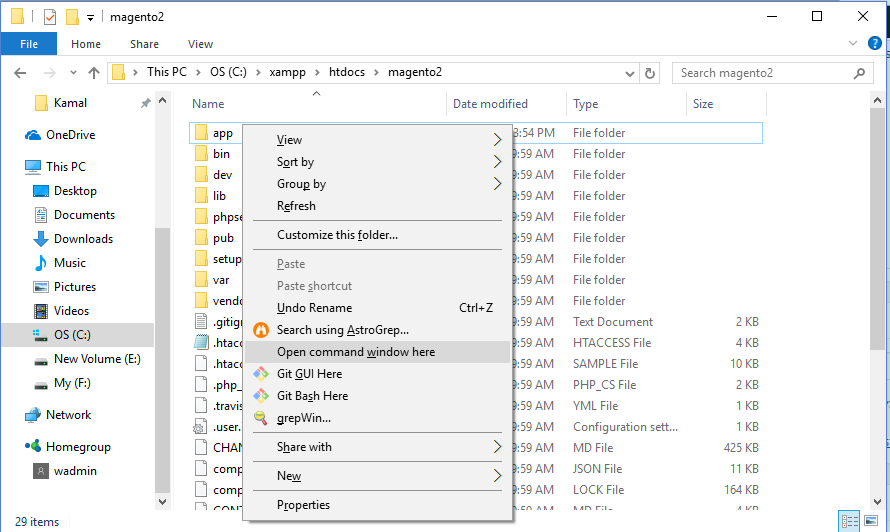Open the View ribbon tab

(200, 44)
